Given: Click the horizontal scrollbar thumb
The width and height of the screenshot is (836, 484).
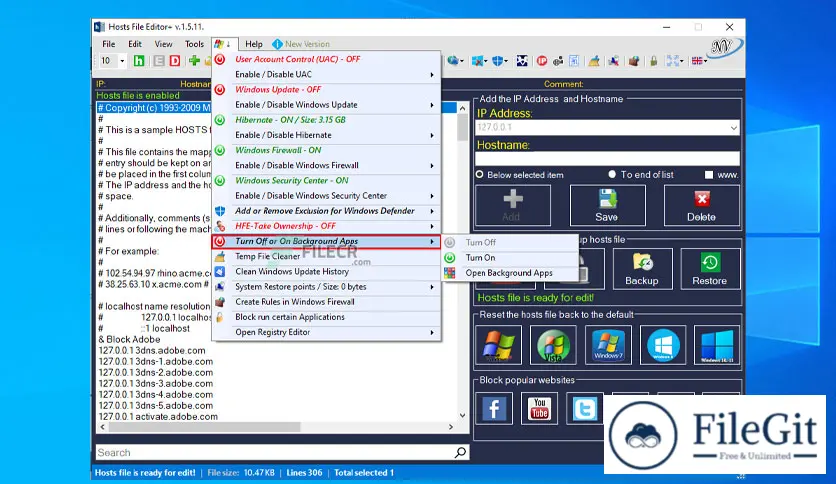Looking at the screenshot, I should [204, 427].
